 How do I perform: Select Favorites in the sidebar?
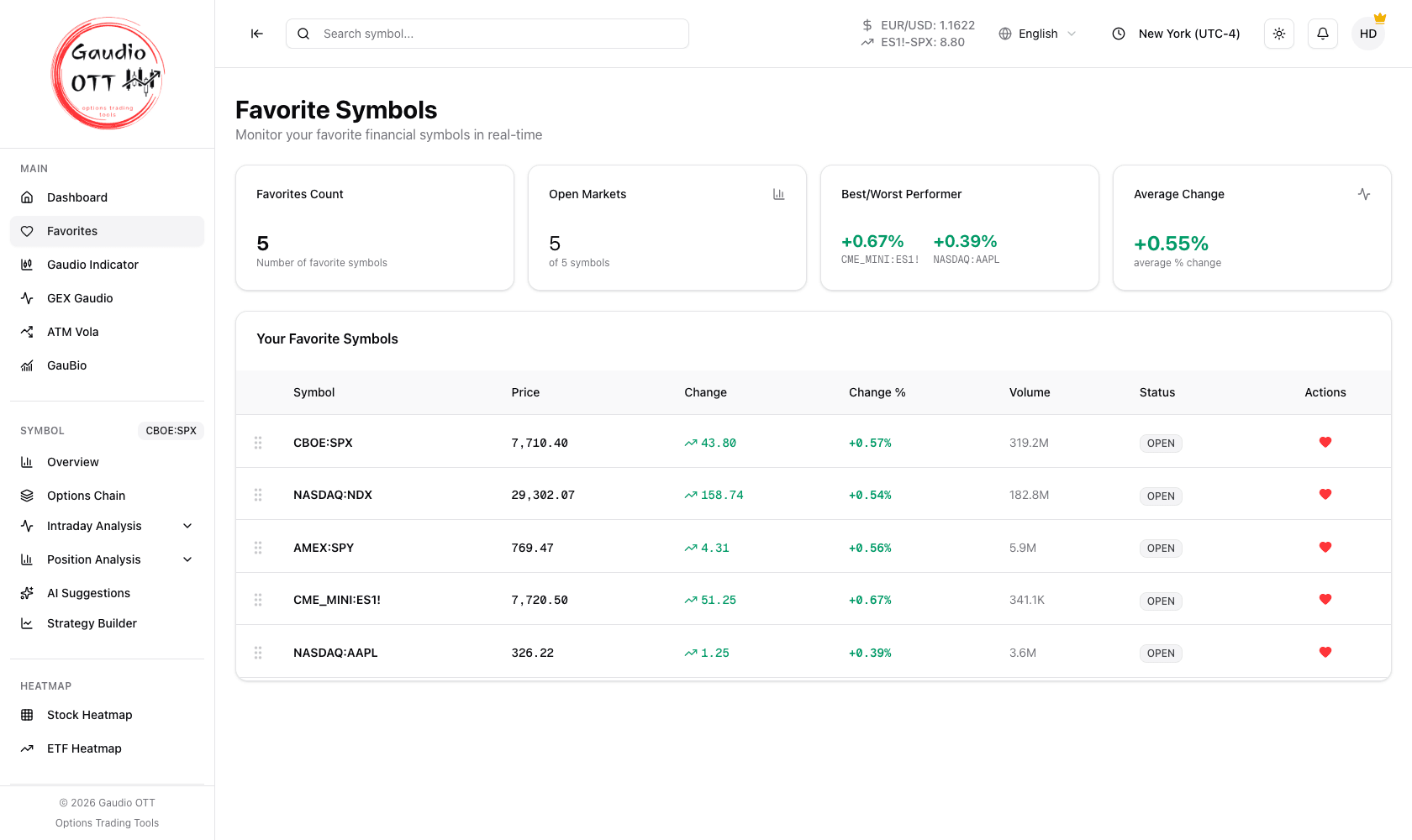(x=107, y=231)
